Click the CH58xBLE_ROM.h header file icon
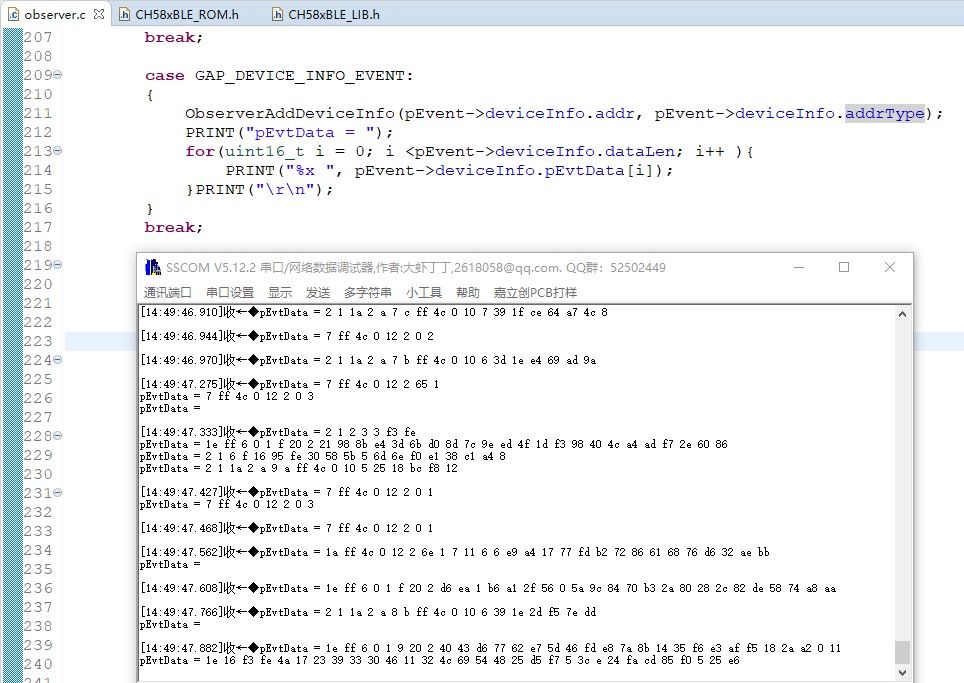964x683 pixels. (x=125, y=14)
